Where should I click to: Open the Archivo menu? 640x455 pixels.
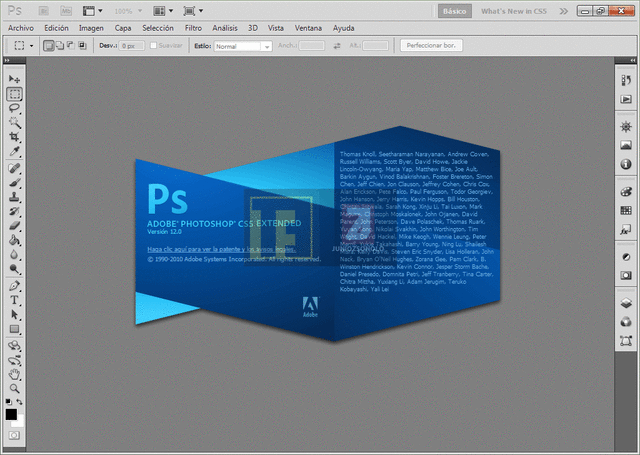(21, 28)
